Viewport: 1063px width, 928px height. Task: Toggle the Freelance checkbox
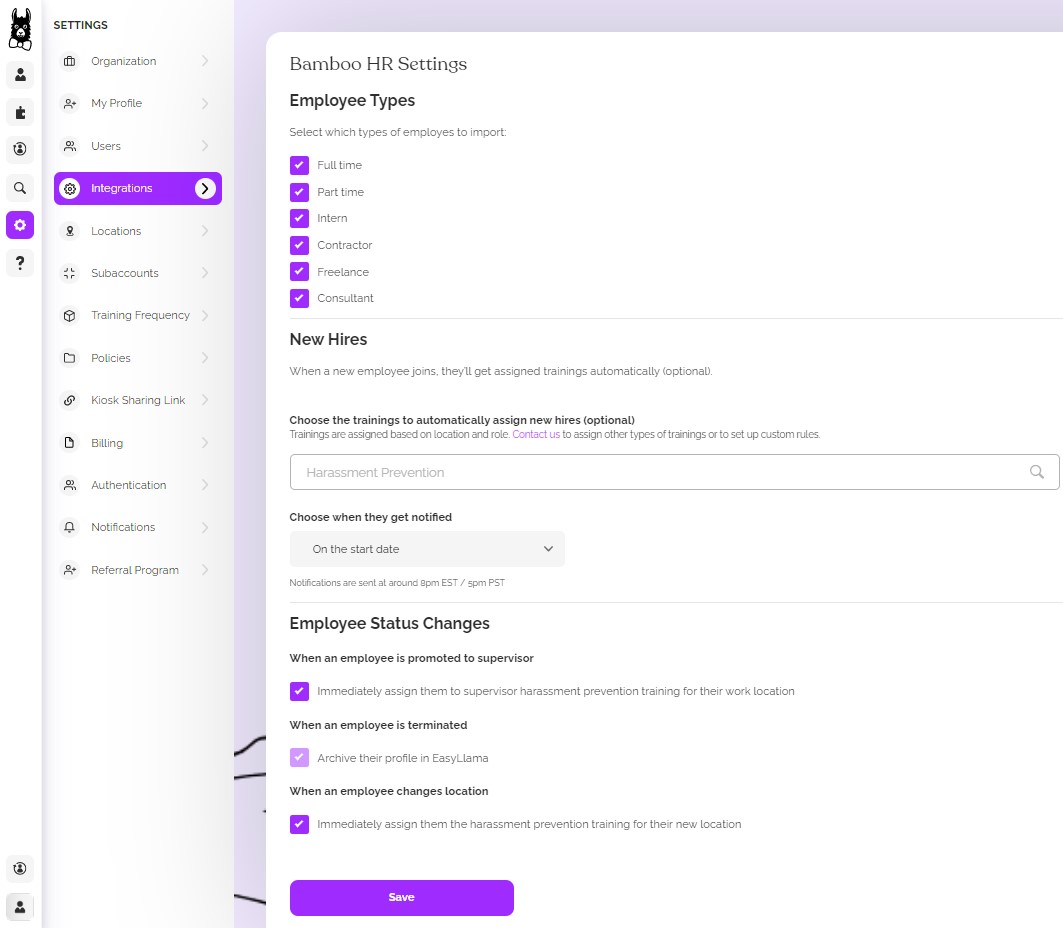(299, 272)
